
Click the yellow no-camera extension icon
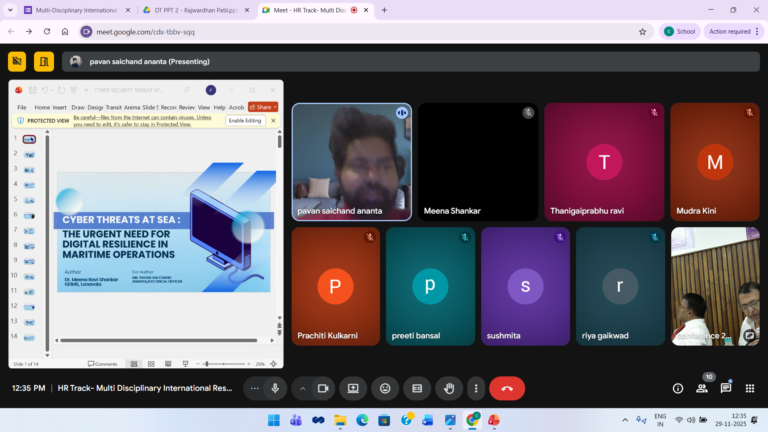(17, 62)
